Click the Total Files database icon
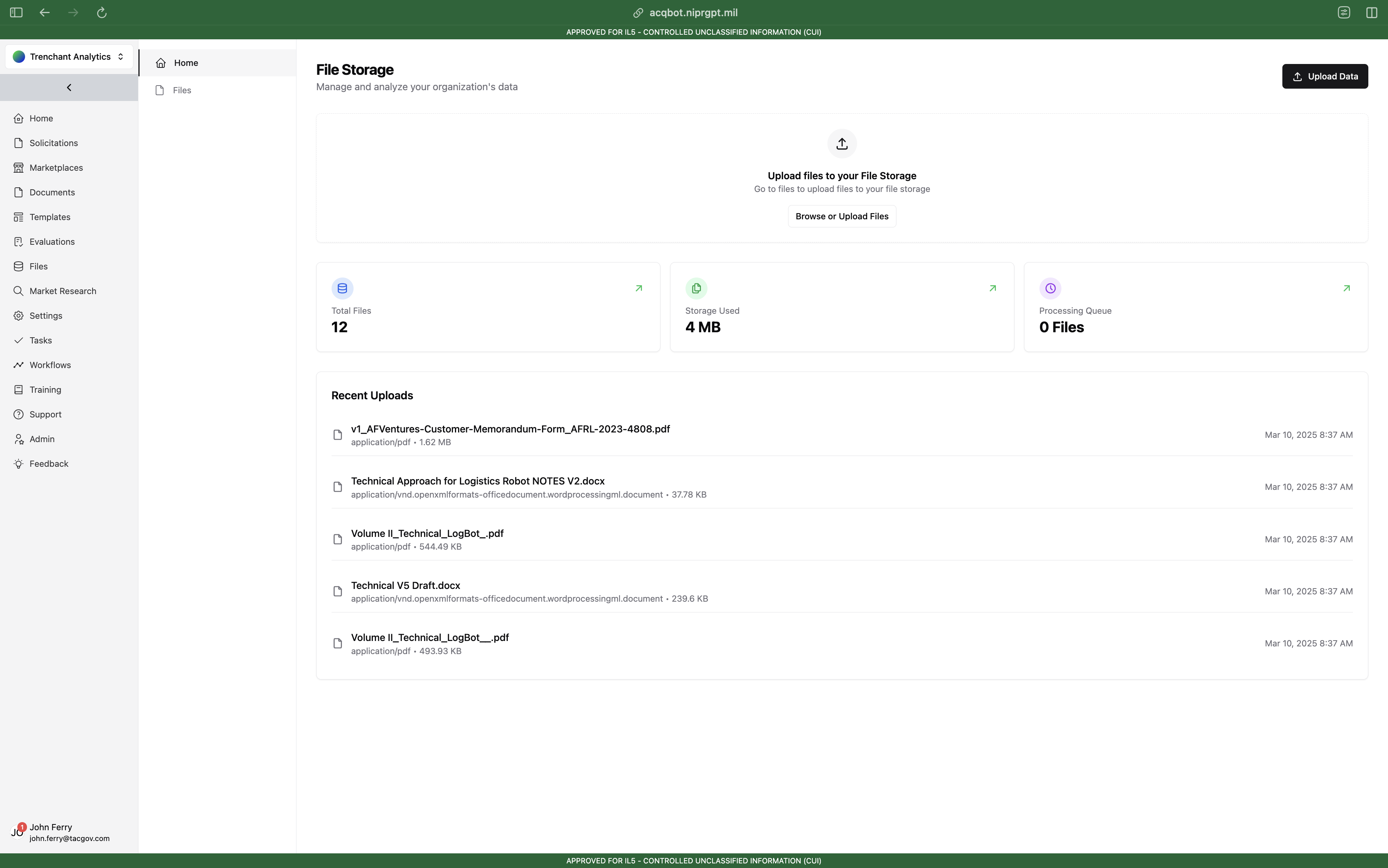This screenshot has height=868, width=1388. point(342,288)
